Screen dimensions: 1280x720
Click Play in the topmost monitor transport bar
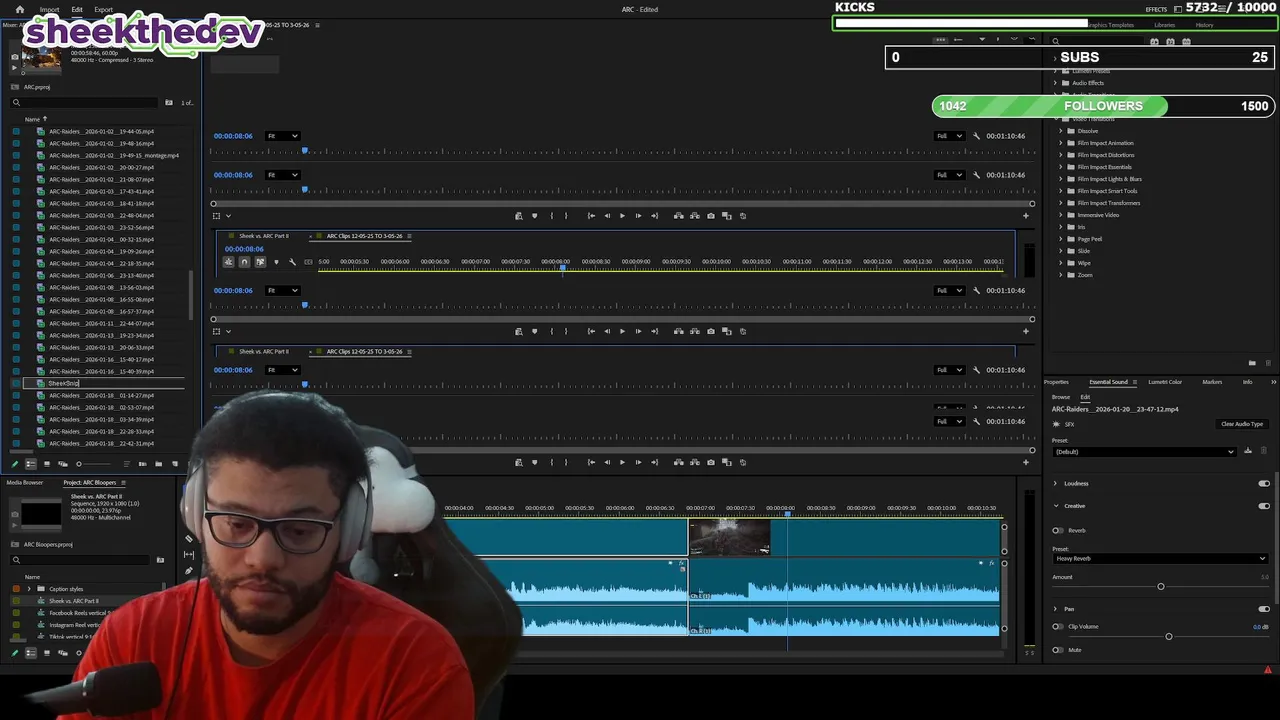click(x=622, y=216)
